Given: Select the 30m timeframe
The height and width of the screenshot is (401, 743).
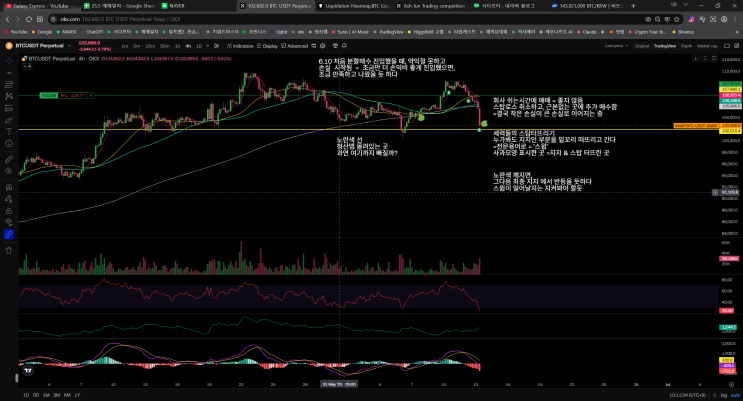Looking at the screenshot, I should pos(164,46).
